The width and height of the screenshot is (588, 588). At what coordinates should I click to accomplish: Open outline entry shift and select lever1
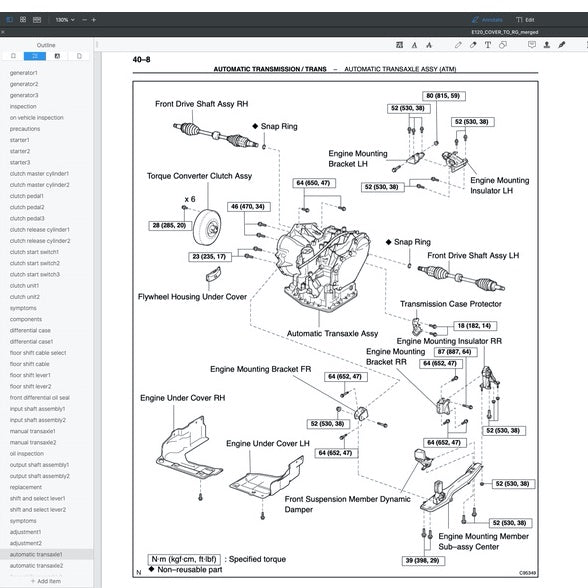38,499
